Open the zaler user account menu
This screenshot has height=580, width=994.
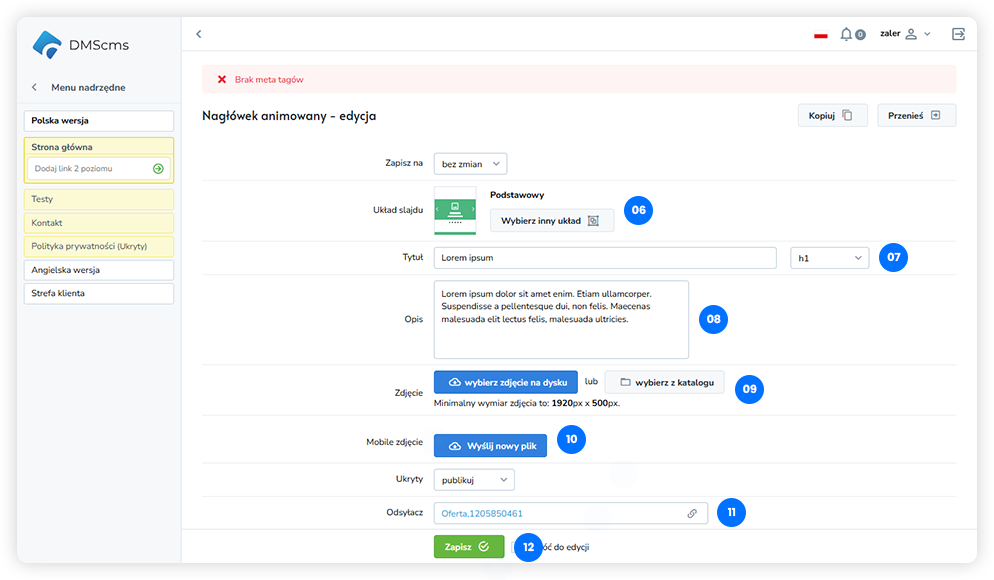pyautogui.click(x=904, y=34)
